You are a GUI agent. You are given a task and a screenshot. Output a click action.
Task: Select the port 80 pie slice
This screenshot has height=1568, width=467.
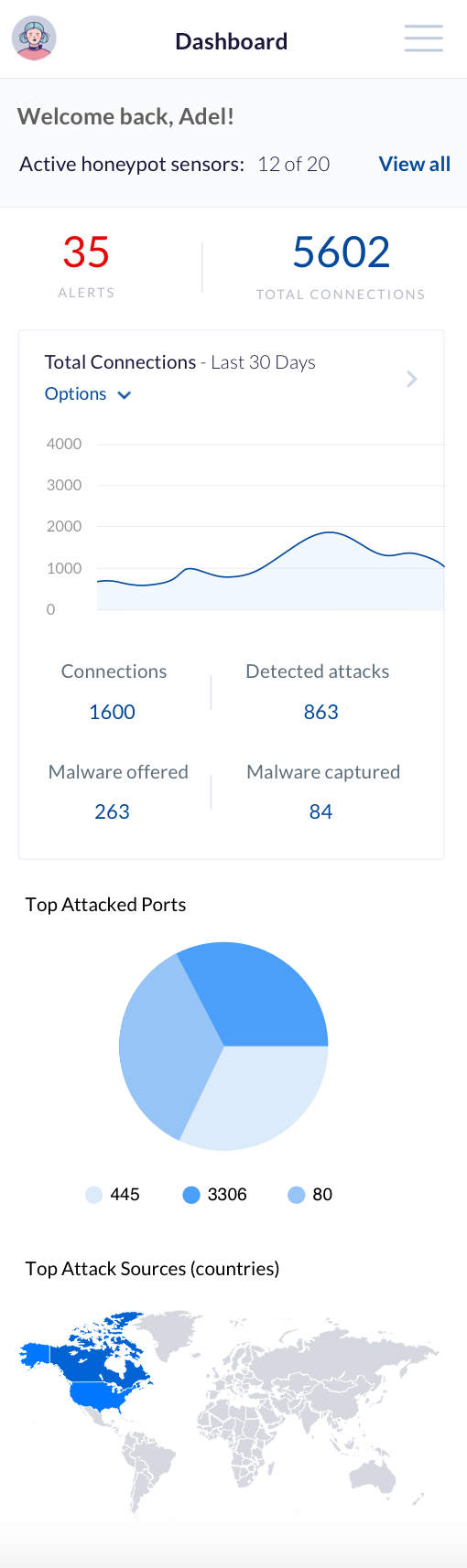point(165,1043)
